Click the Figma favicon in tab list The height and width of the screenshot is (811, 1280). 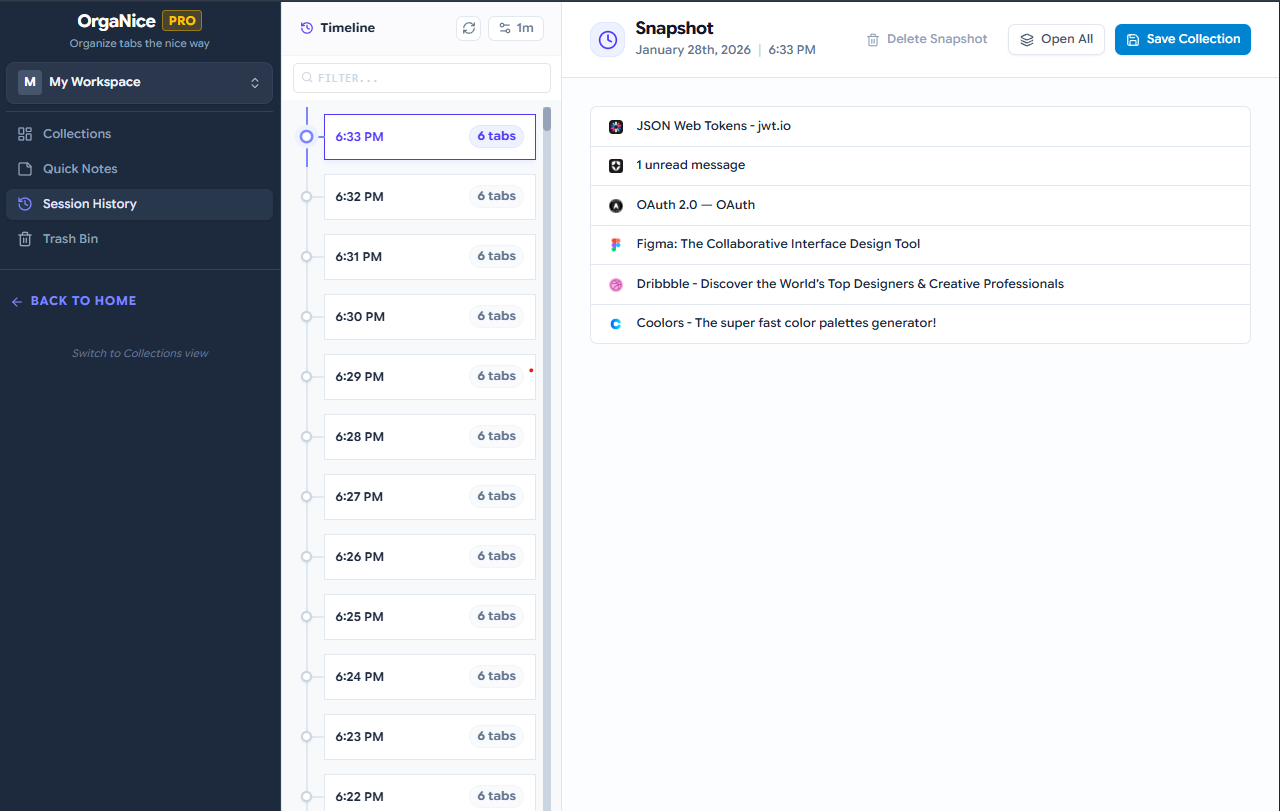(615, 244)
